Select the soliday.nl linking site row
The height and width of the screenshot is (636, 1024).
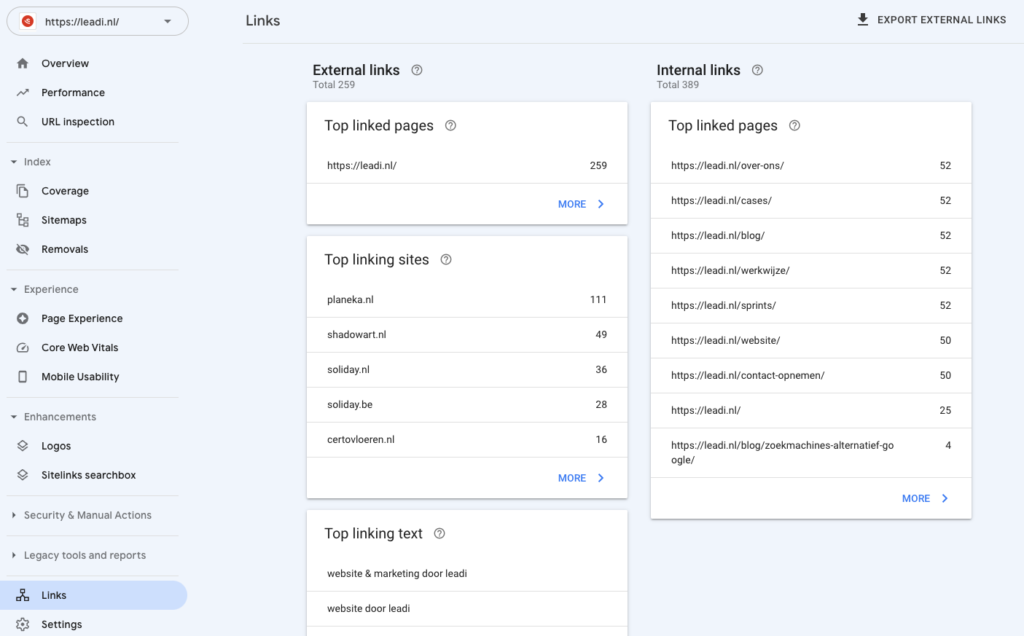(x=467, y=370)
